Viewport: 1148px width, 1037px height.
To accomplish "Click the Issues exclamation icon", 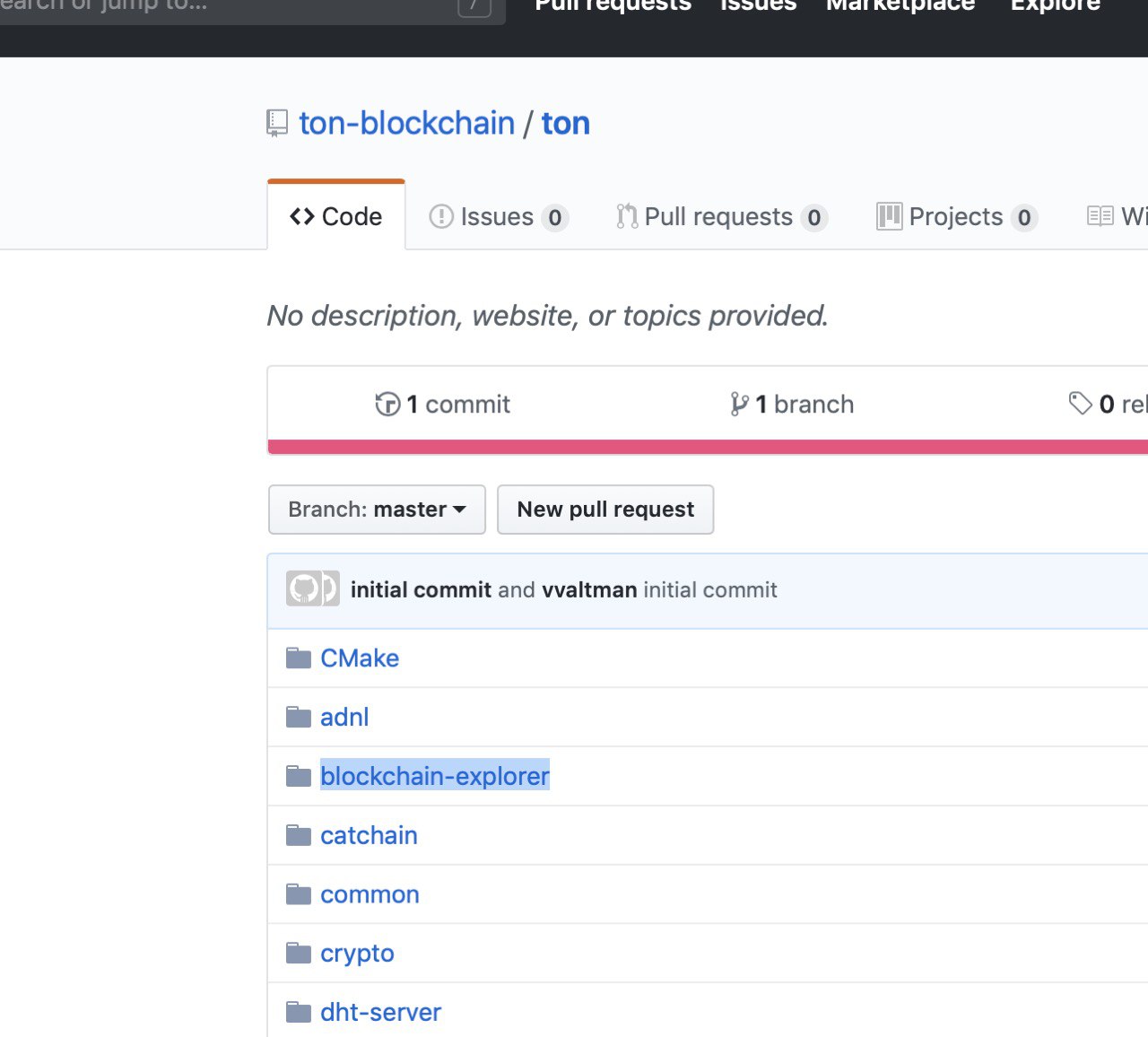I will pos(441,217).
